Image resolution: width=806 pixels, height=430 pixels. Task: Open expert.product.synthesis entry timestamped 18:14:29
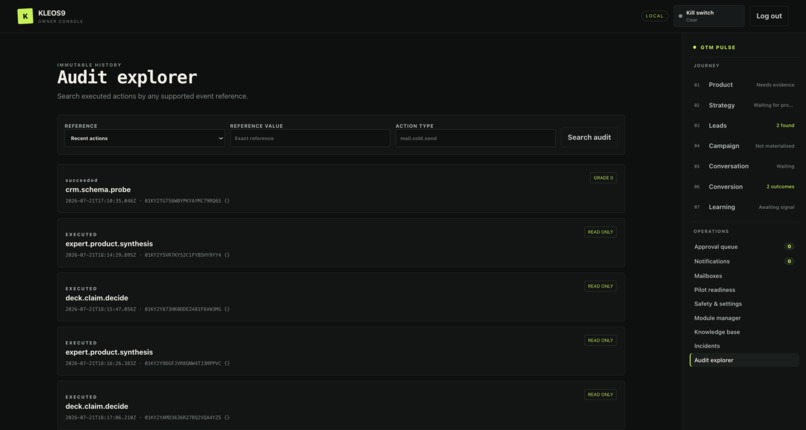[341, 243]
